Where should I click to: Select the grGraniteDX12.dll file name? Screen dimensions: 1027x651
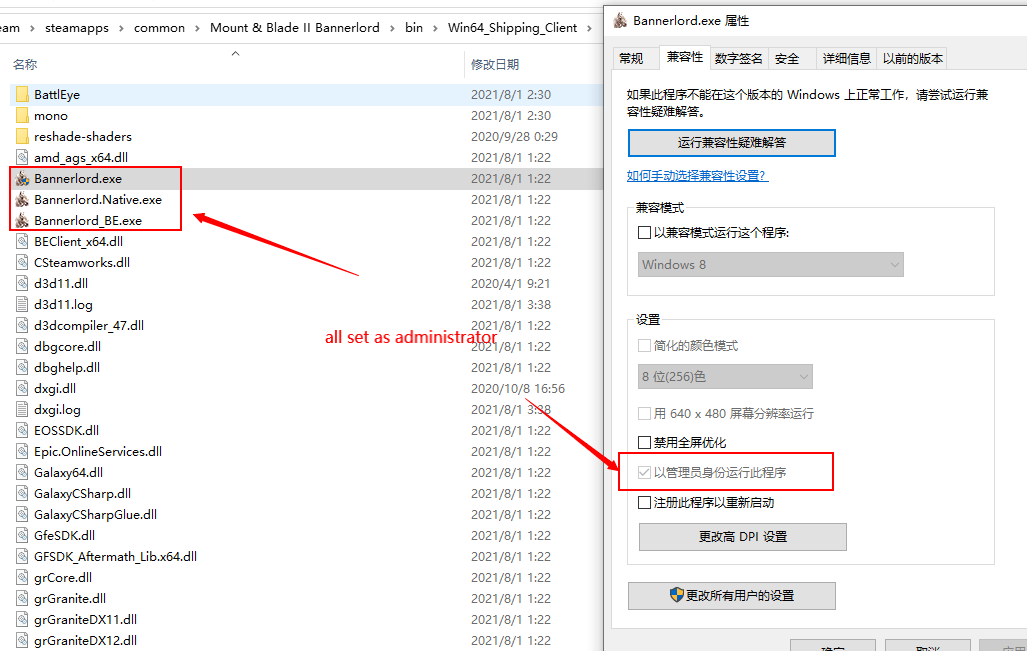click(x=85, y=640)
